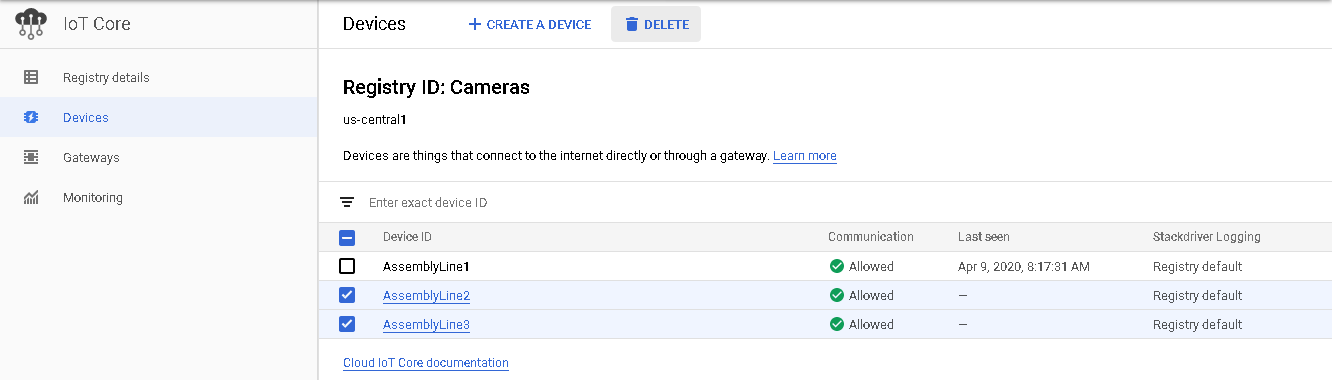Screen dimensions: 1332x380
Task: Click the Delete button
Action: pos(656,24)
